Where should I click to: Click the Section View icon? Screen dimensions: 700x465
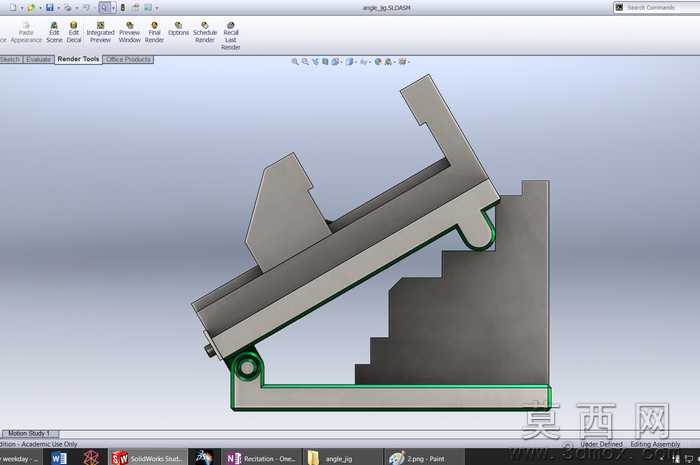coord(325,62)
